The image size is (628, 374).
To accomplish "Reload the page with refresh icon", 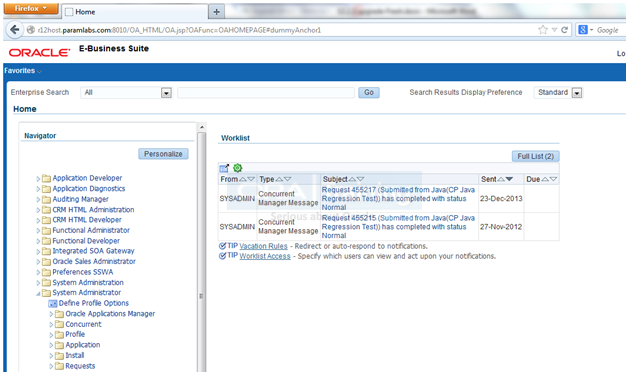I will coord(564,30).
